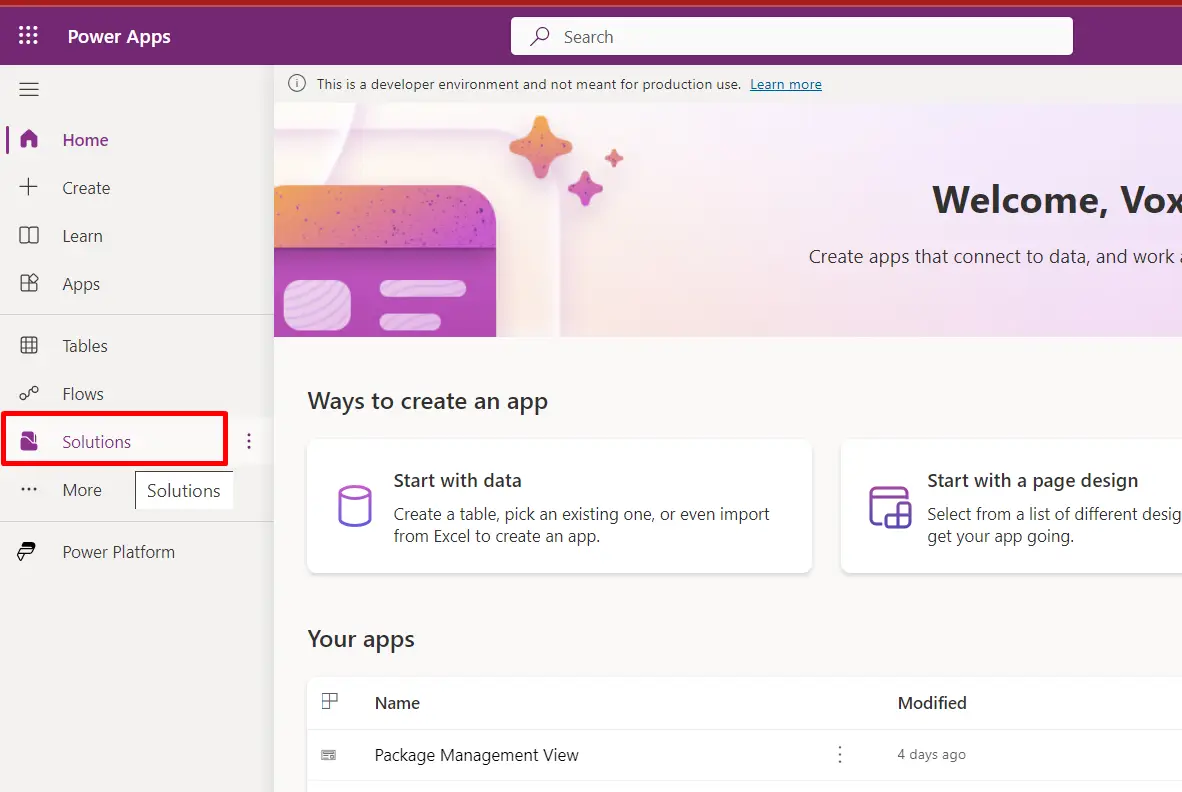Follow the Learn more link
Viewport: 1182px width, 792px height.
pos(785,84)
